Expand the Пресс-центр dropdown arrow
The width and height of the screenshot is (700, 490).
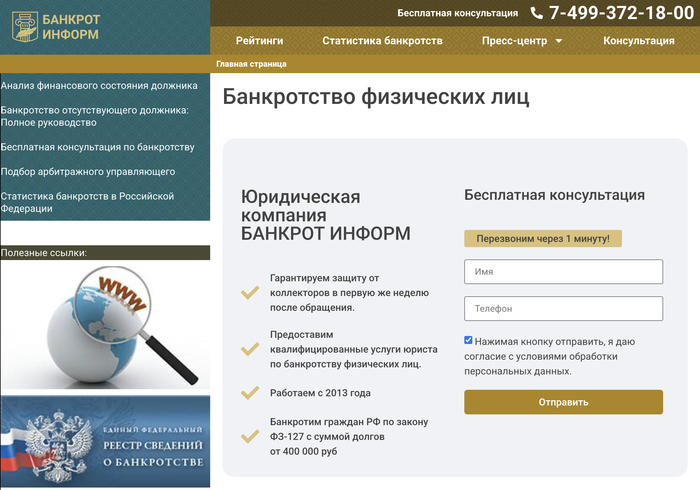[558, 41]
